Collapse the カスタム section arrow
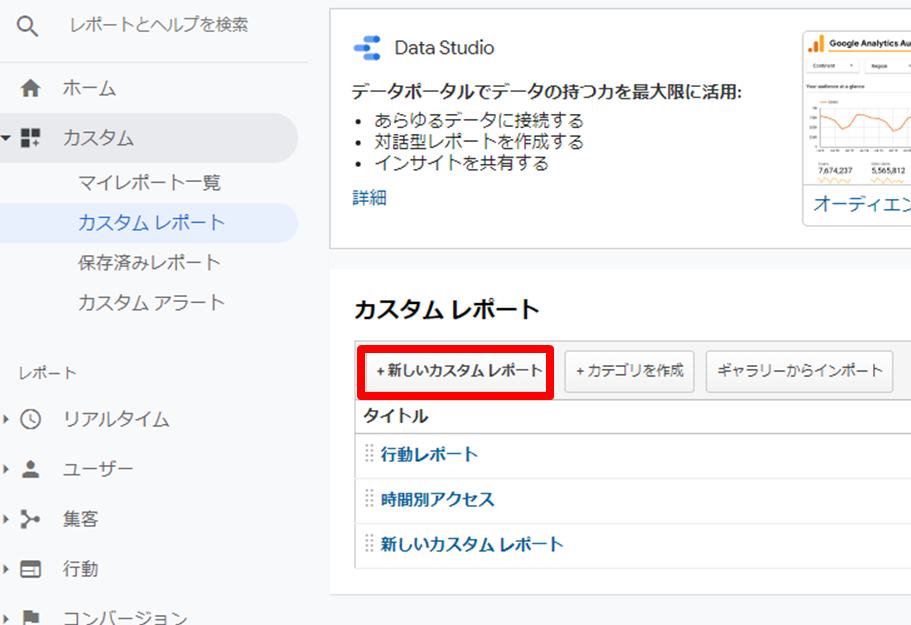This screenshot has width=911, height=625. click(7, 138)
